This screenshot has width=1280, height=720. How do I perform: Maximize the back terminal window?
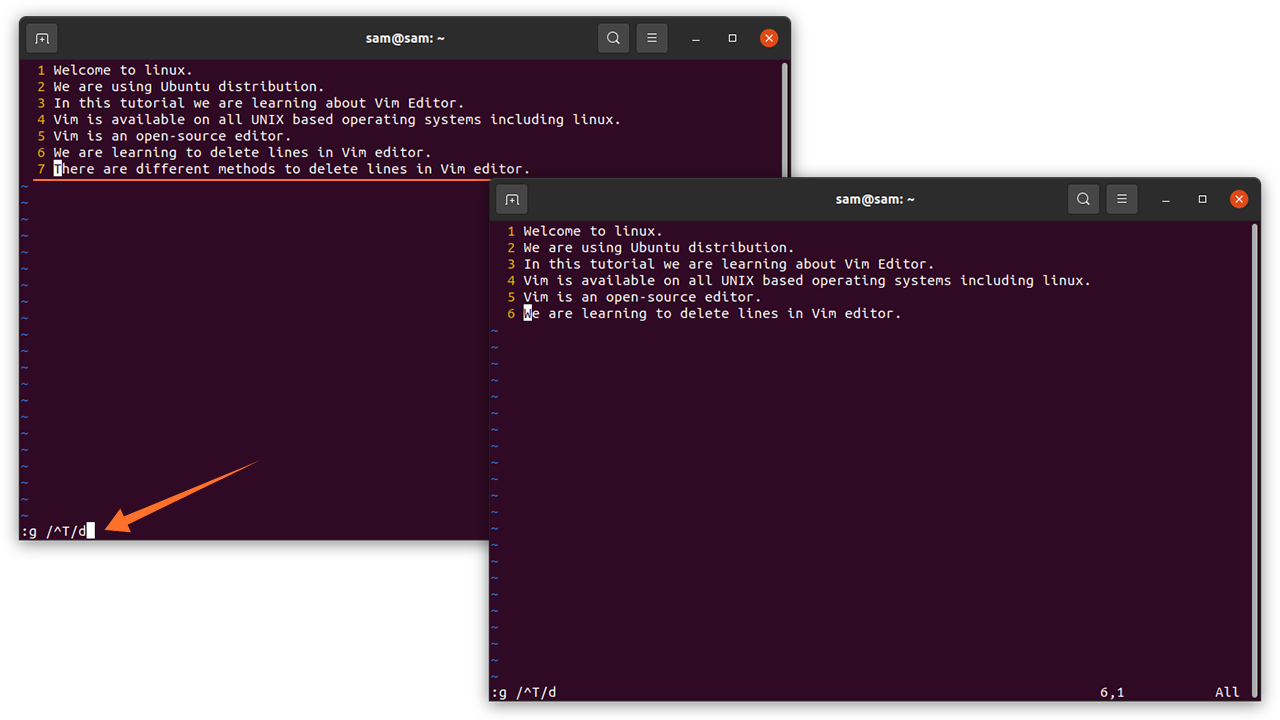[x=732, y=39]
